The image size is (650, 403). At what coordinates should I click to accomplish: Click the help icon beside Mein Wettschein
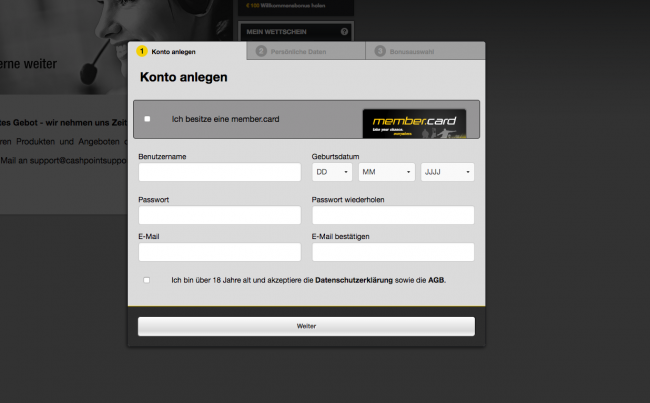pyautogui.click(x=344, y=32)
